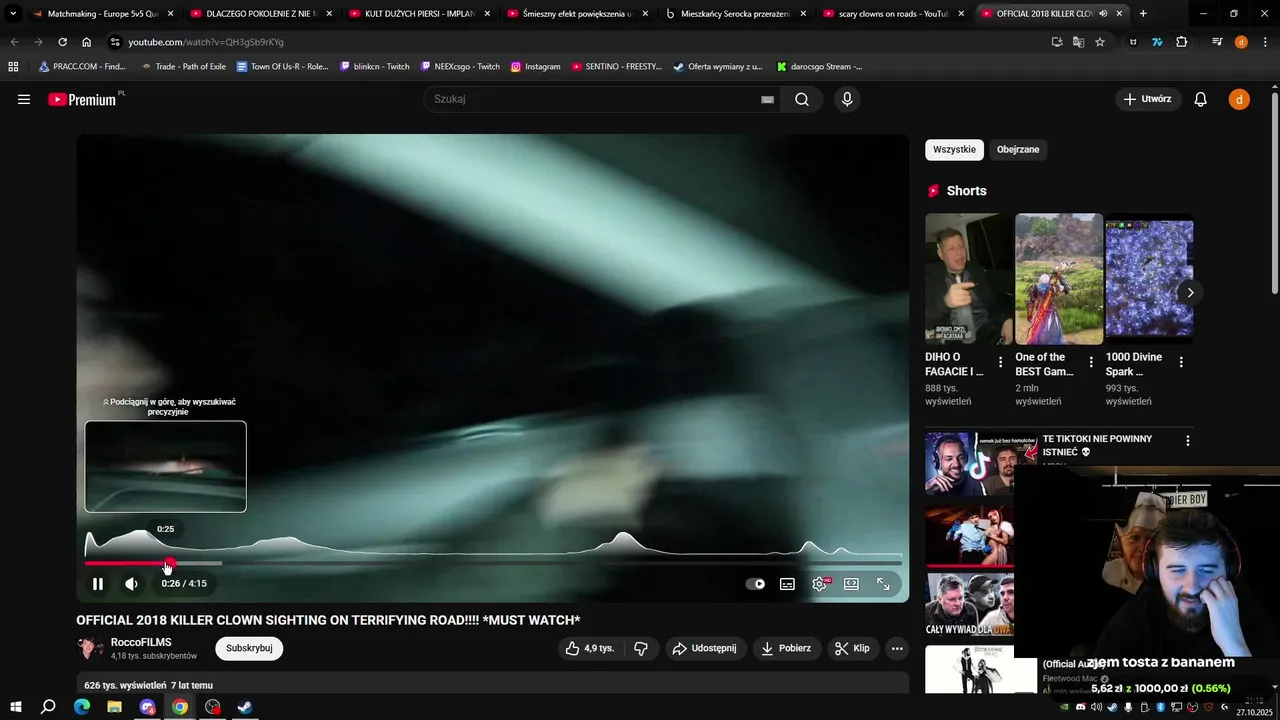Click Utwórz create button

pos(1147,99)
